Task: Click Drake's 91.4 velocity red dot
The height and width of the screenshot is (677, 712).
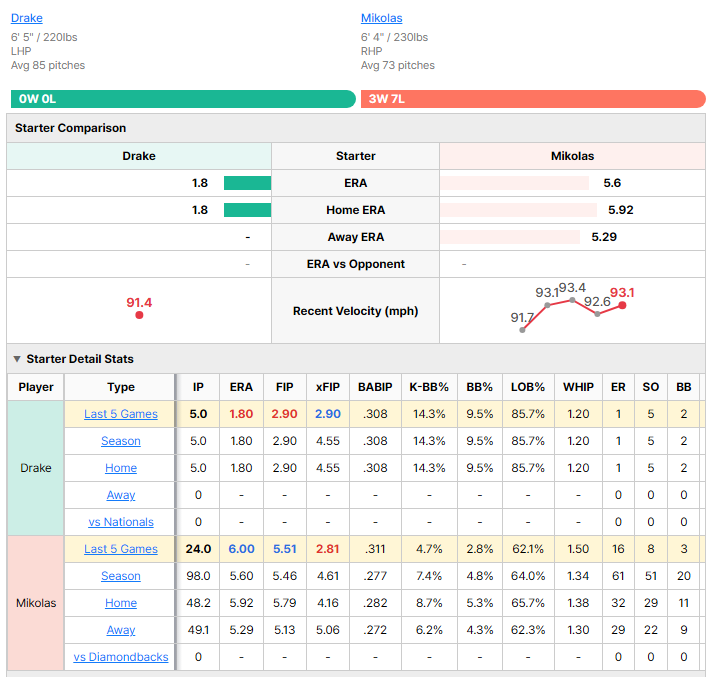Action: 139,315
